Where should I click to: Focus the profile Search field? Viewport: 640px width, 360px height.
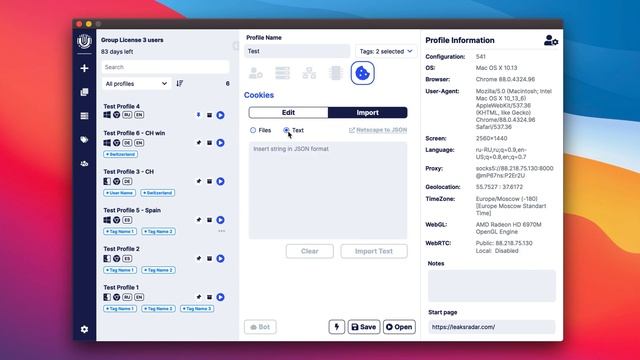[x=165, y=67]
